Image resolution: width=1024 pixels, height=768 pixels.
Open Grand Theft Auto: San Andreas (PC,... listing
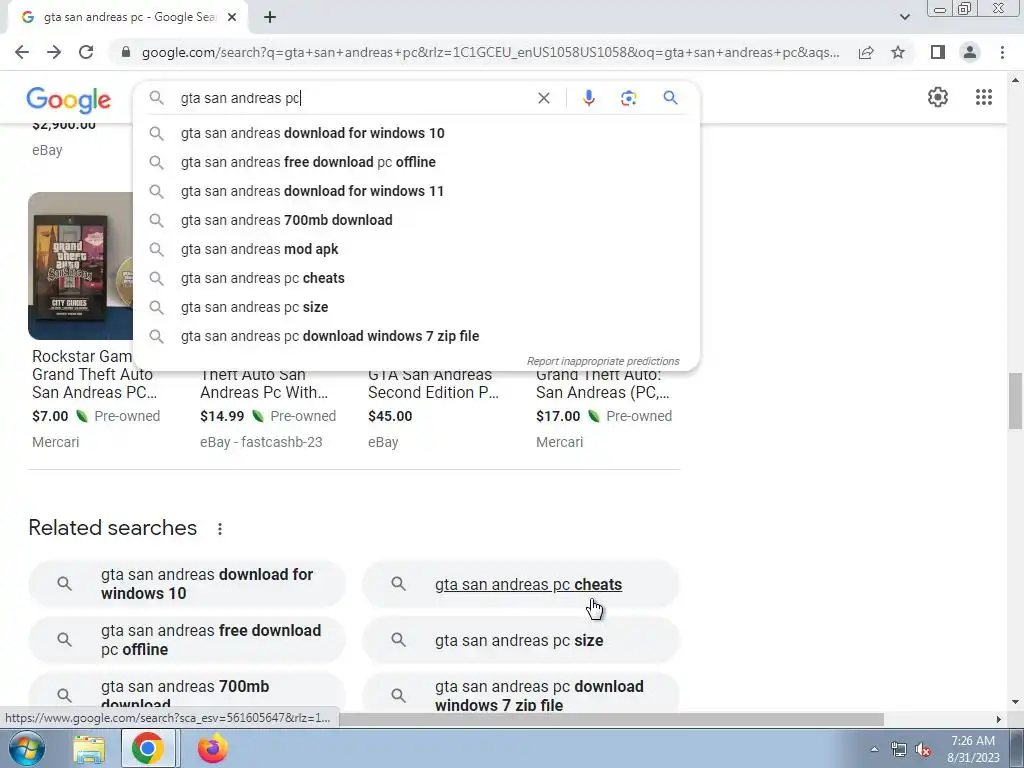pos(602,384)
